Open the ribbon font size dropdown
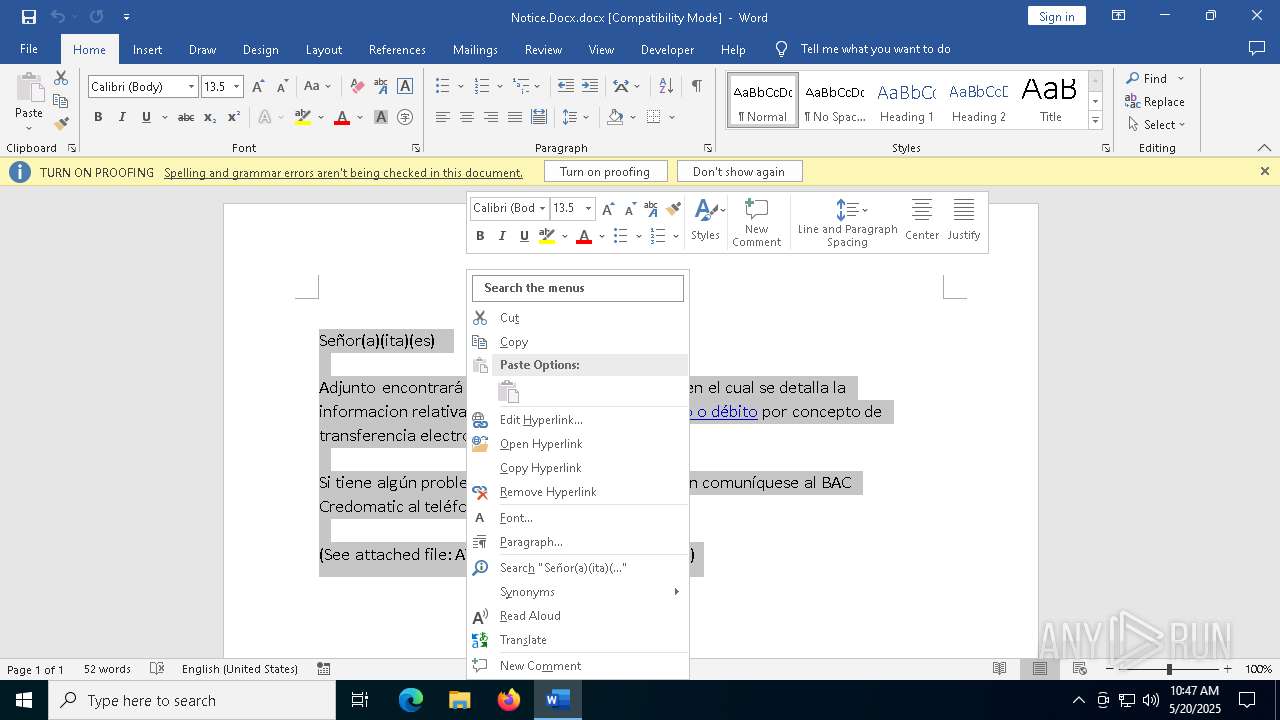 (x=236, y=87)
